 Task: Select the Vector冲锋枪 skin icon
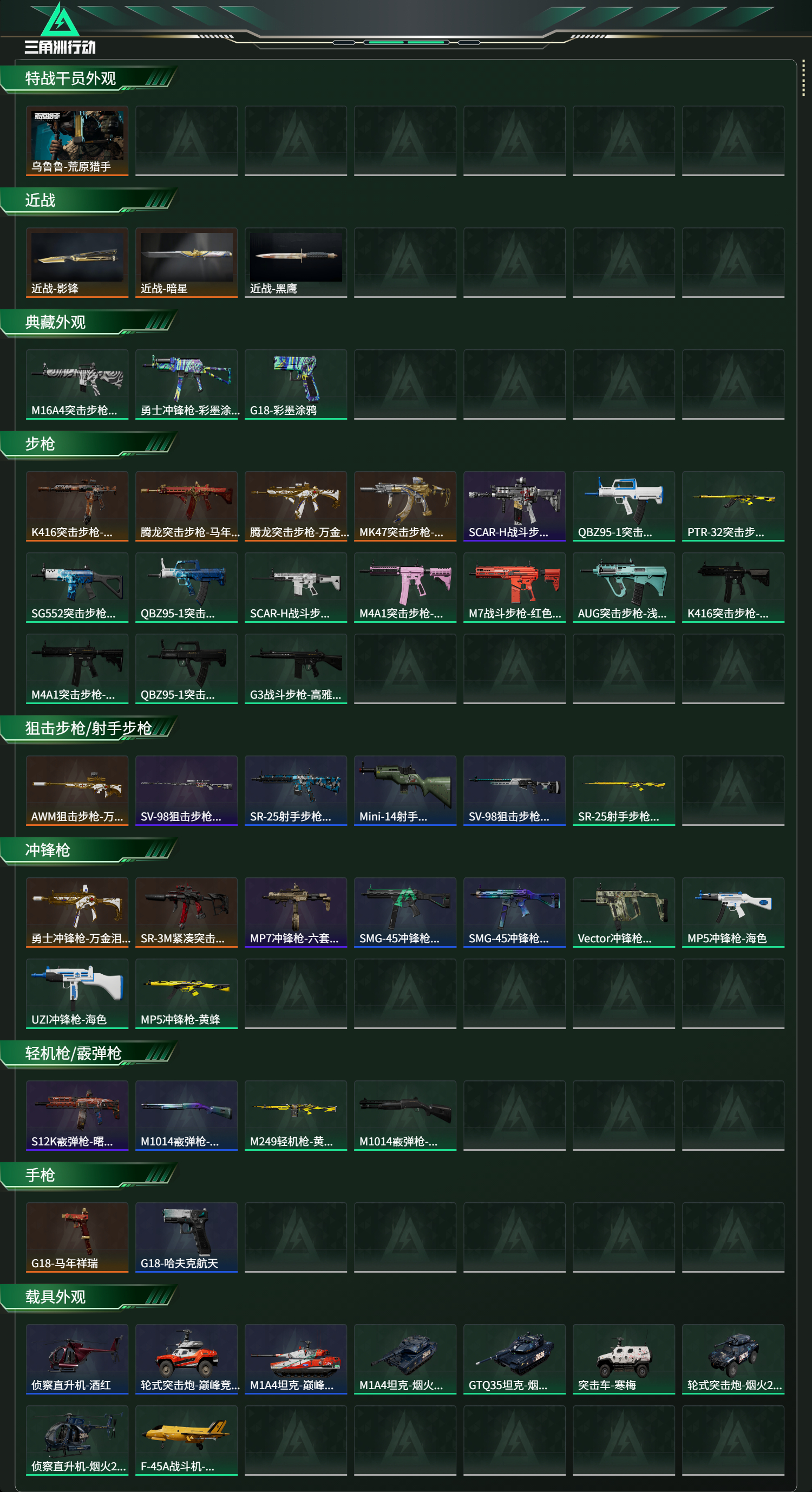coord(624,912)
